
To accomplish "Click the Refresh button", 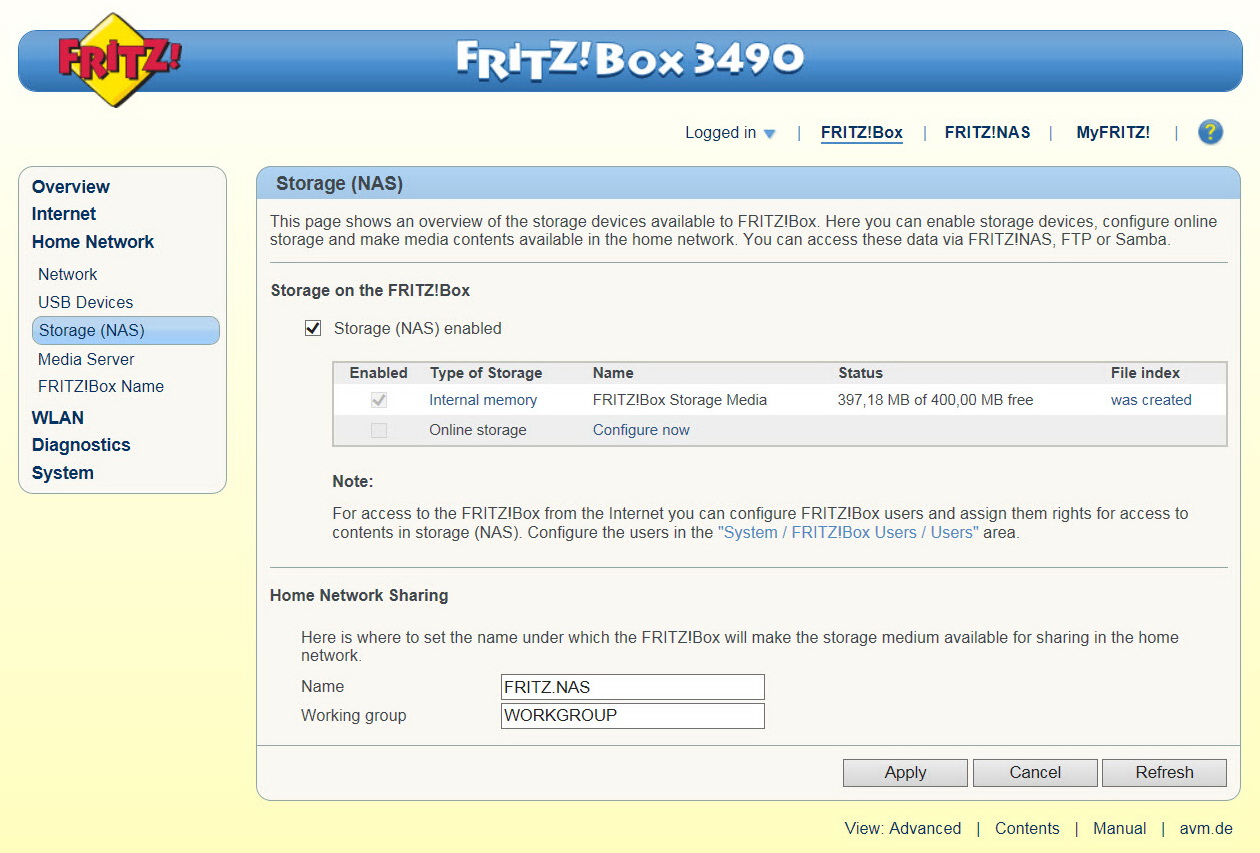I will (x=1164, y=773).
